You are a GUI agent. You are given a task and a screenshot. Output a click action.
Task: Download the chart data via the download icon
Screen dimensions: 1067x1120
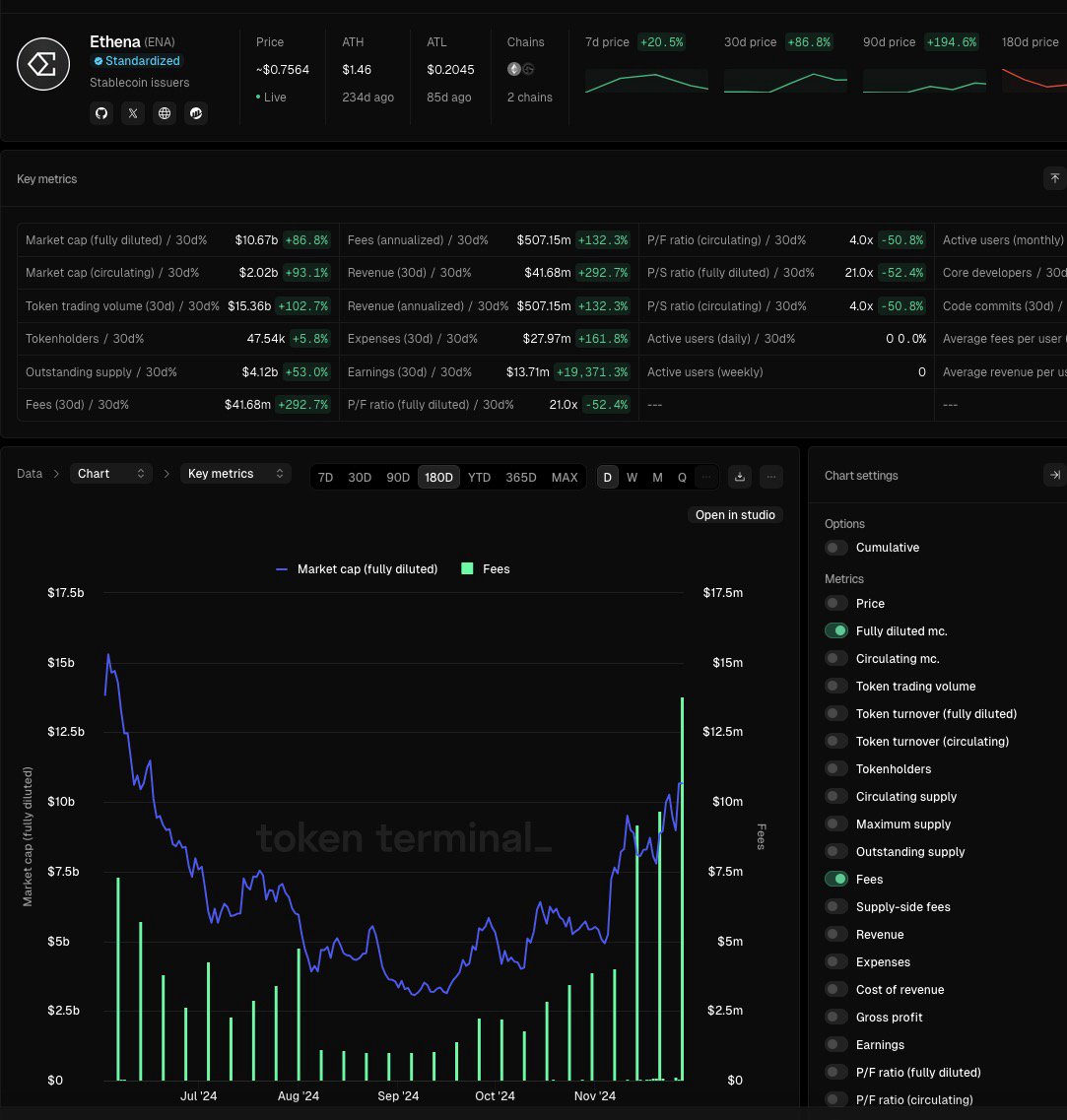click(740, 477)
